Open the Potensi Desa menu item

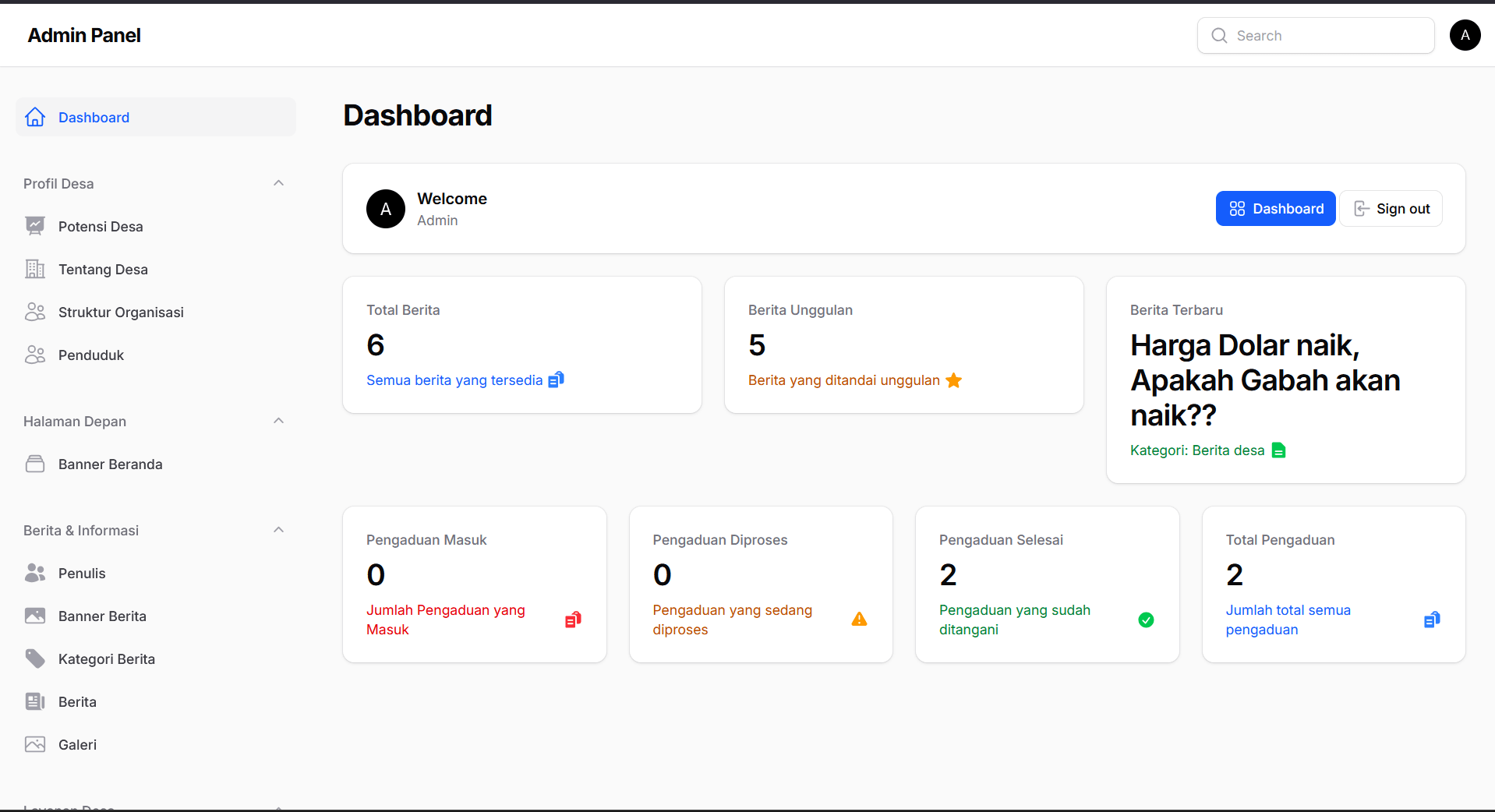pos(156,226)
